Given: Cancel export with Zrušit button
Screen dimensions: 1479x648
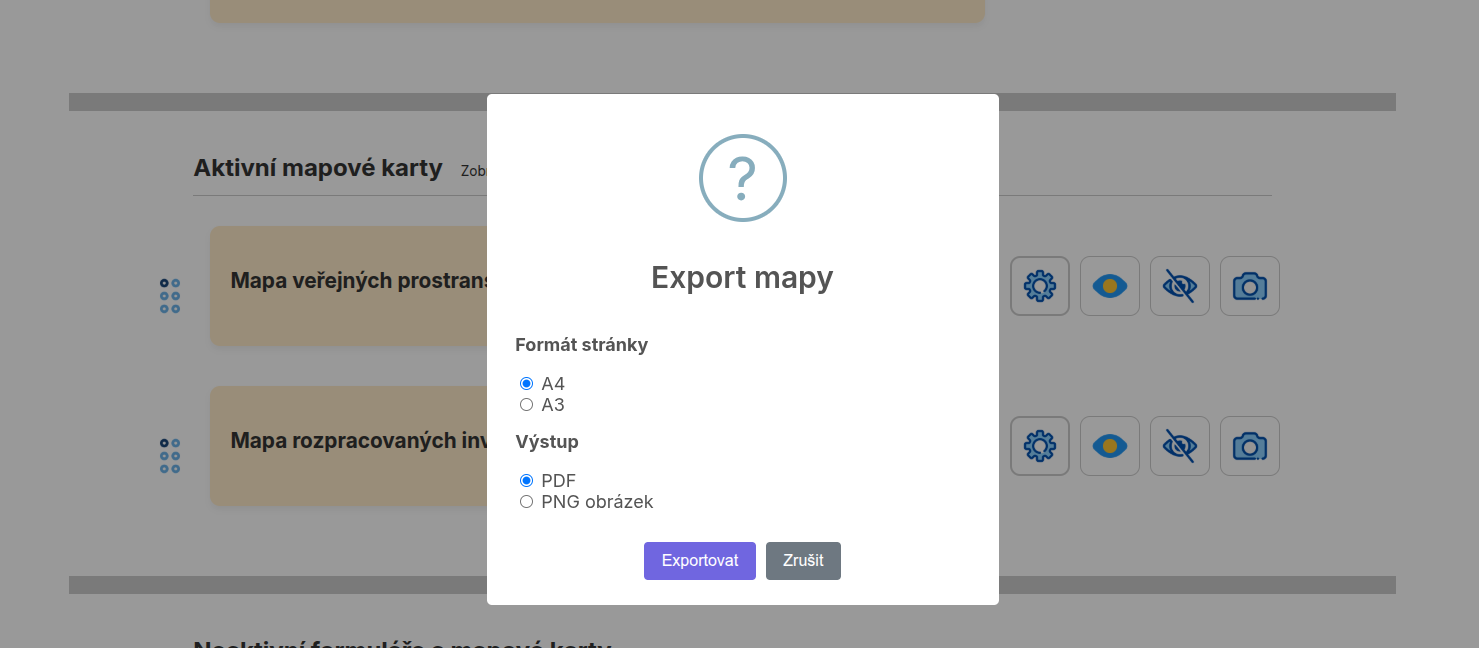Looking at the screenshot, I should [x=803, y=561].
